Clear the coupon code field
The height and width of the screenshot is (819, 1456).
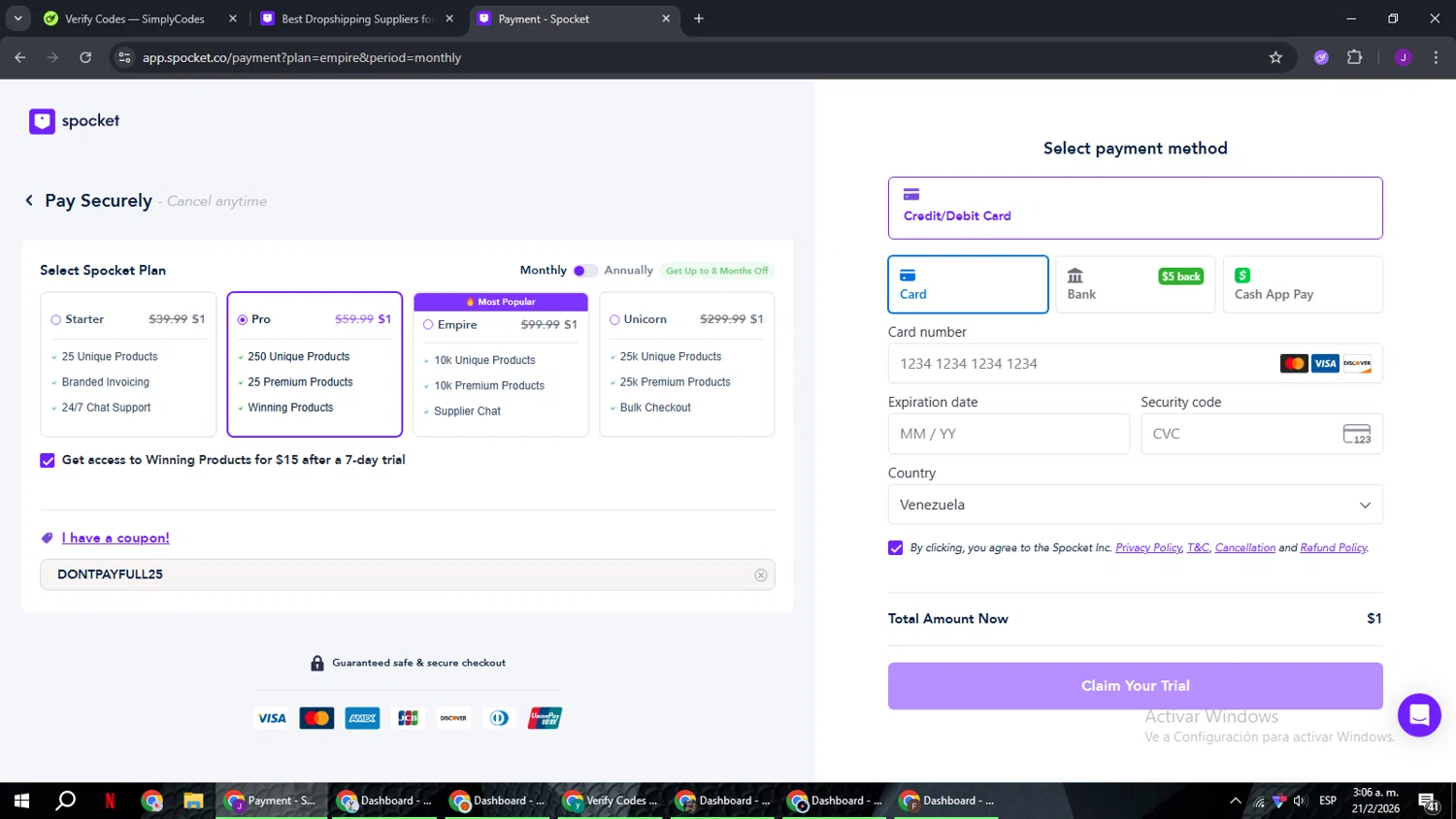[x=761, y=575]
